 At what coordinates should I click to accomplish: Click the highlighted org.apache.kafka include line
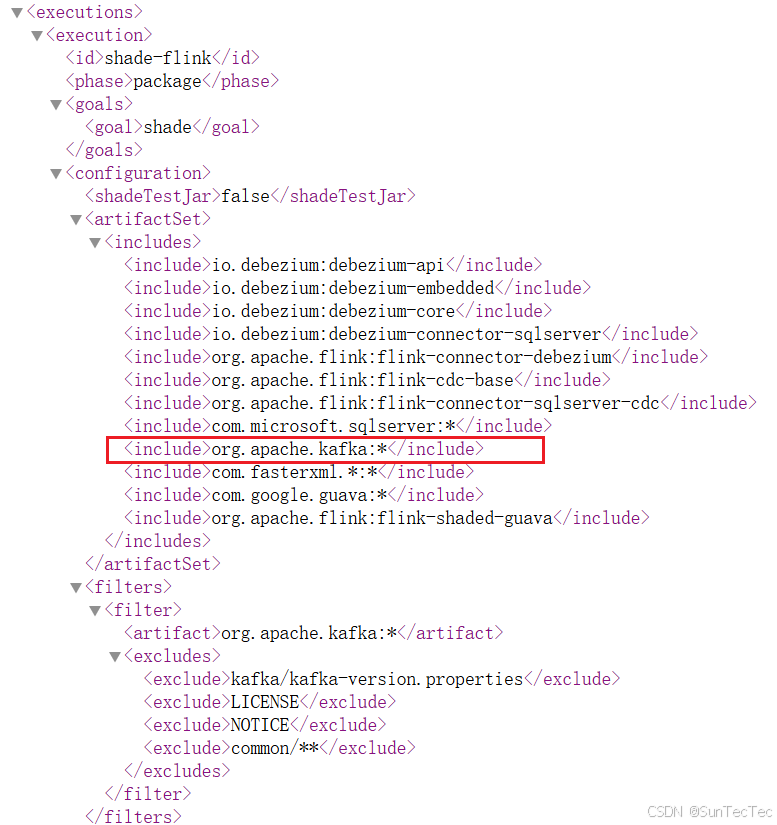pos(304,449)
